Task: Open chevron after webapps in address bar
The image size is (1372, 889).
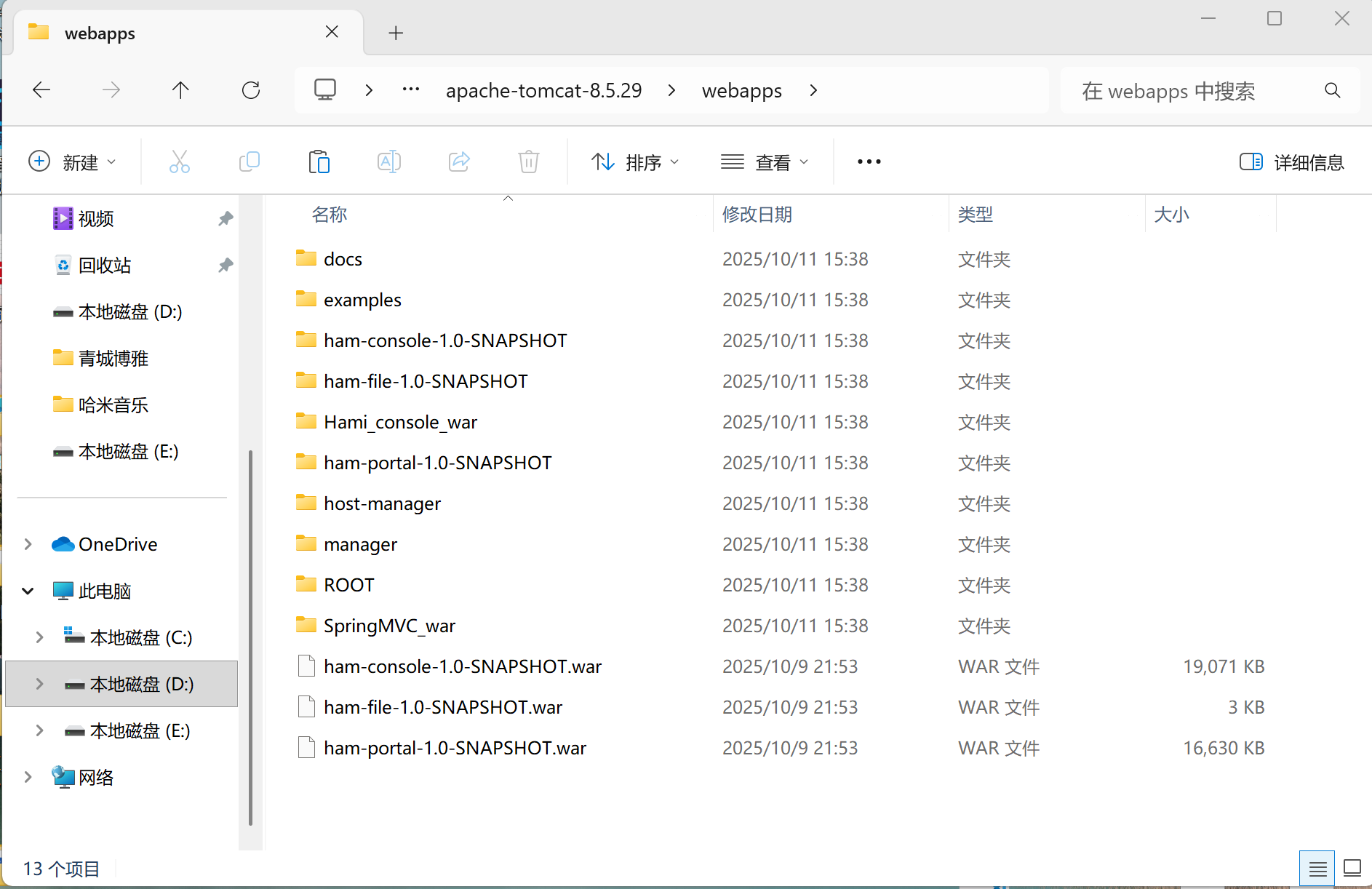Action: pyautogui.click(x=813, y=90)
